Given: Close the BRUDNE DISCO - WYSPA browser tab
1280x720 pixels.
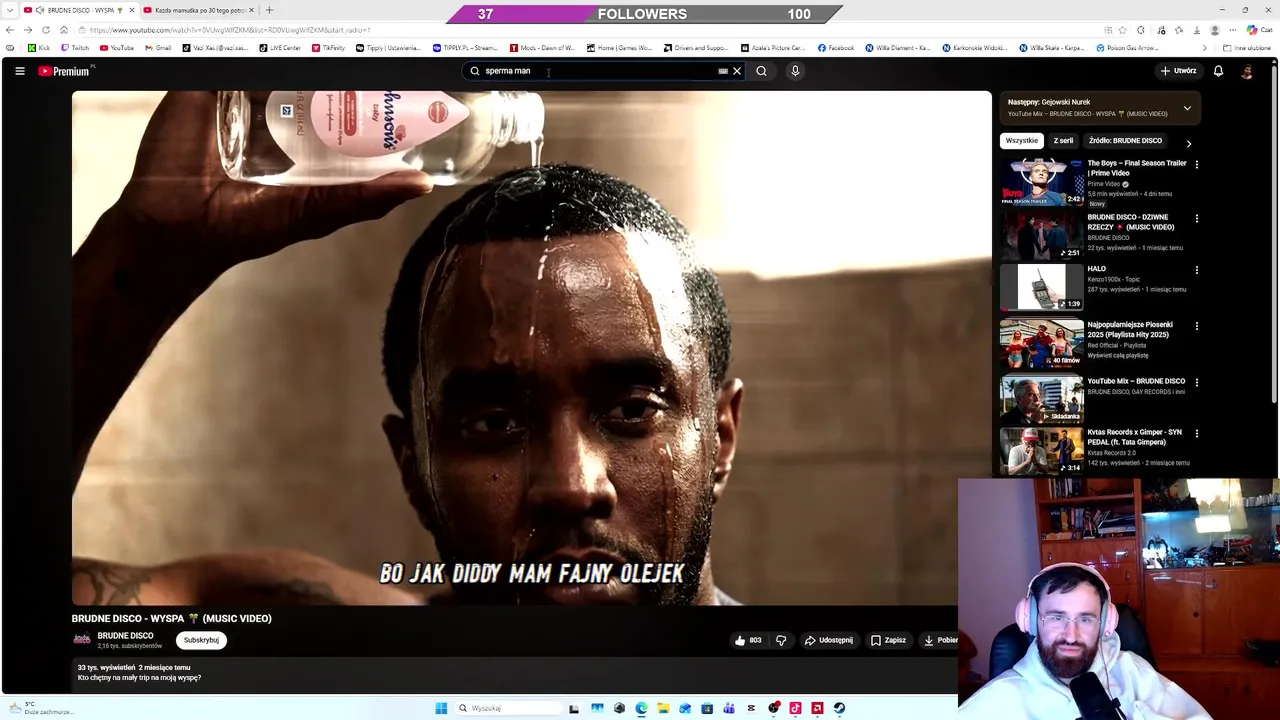Looking at the screenshot, I should (x=131, y=10).
